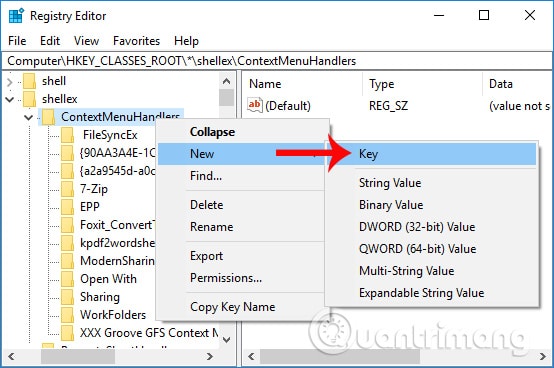This screenshot has height=368, width=554.
Task: Select Binary Value in the submenu
Action: tap(432, 205)
